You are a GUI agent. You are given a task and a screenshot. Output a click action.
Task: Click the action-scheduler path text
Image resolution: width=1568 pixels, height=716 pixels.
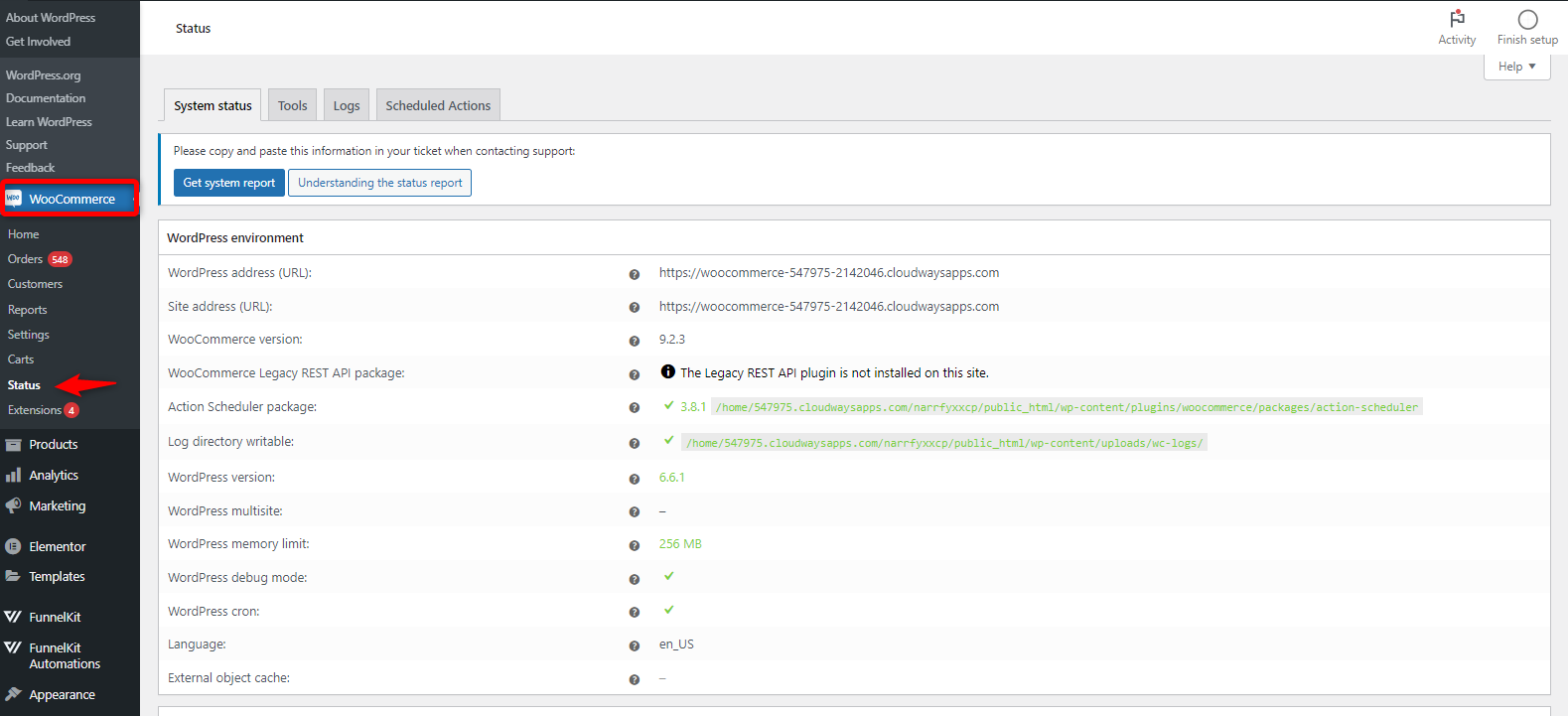point(1068,407)
